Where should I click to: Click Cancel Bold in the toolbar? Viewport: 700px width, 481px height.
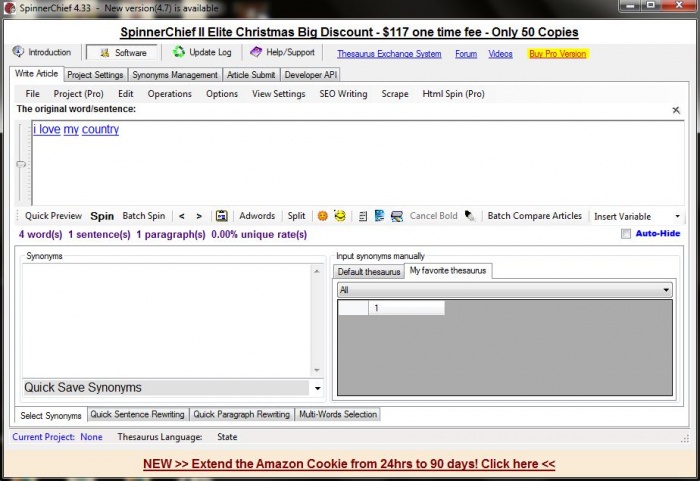[x=433, y=216]
